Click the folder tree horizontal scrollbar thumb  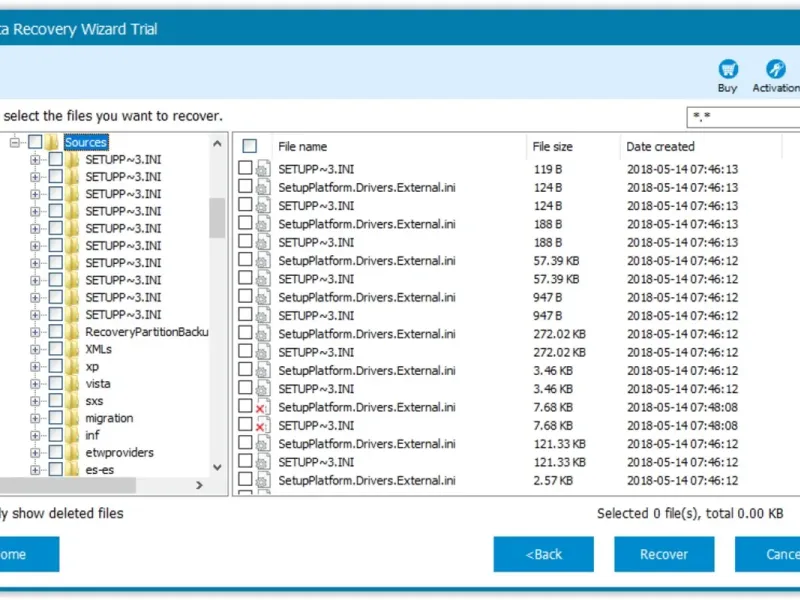point(68,485)
